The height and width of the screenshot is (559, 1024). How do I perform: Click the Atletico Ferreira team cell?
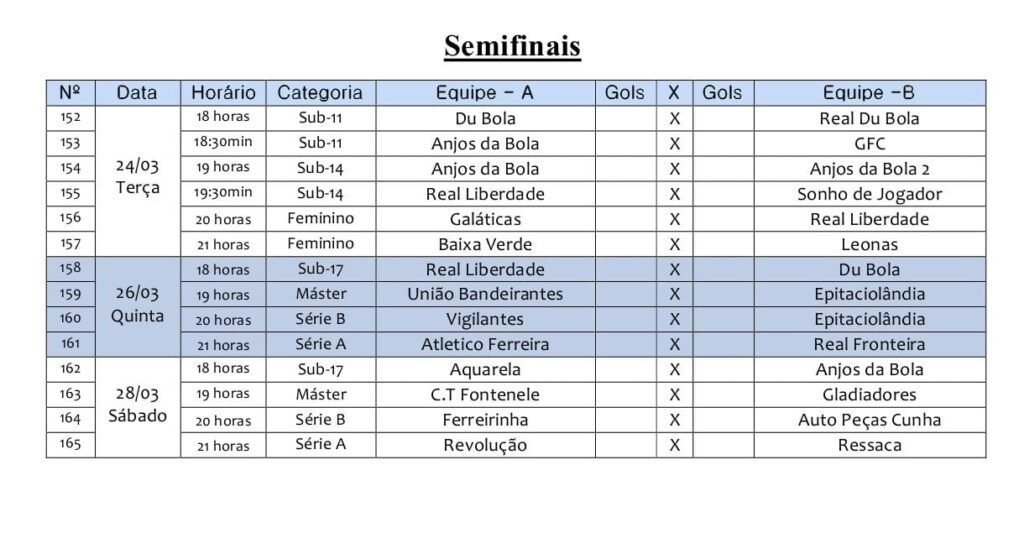485,344
